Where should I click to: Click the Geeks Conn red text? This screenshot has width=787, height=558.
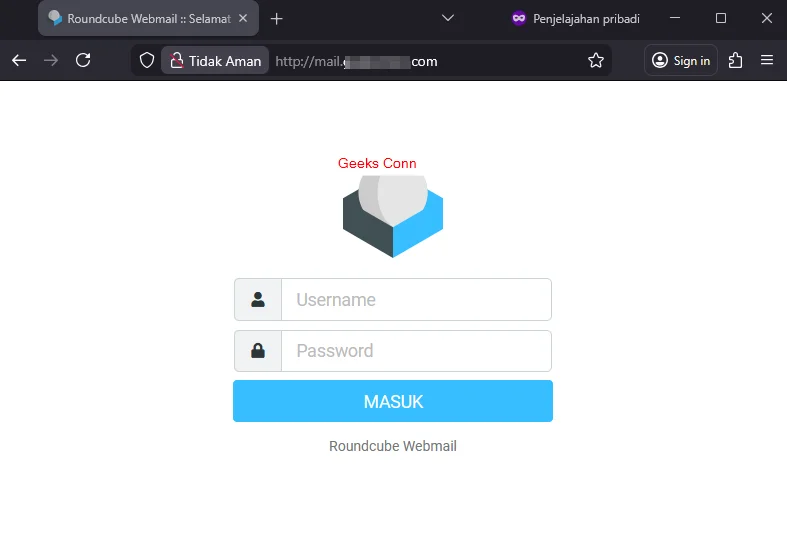[x=377, y=164]
